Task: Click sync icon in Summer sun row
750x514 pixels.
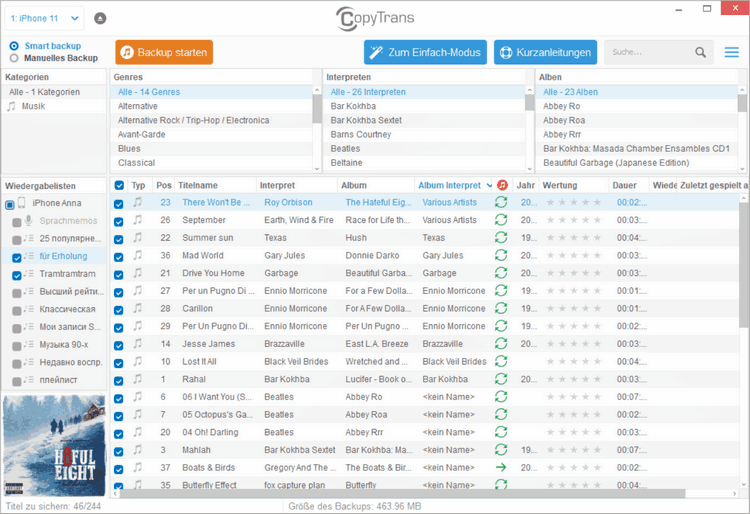Action: (501, 238)
